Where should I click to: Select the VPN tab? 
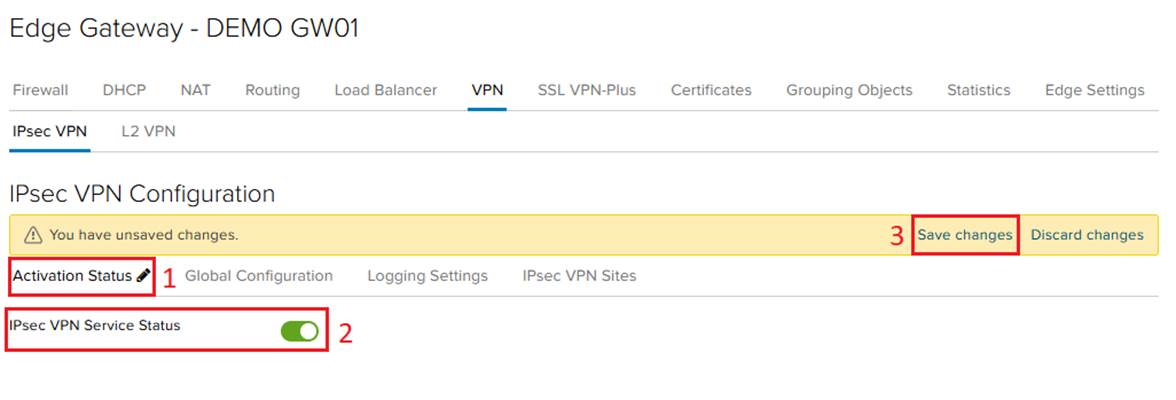[487, 90]
